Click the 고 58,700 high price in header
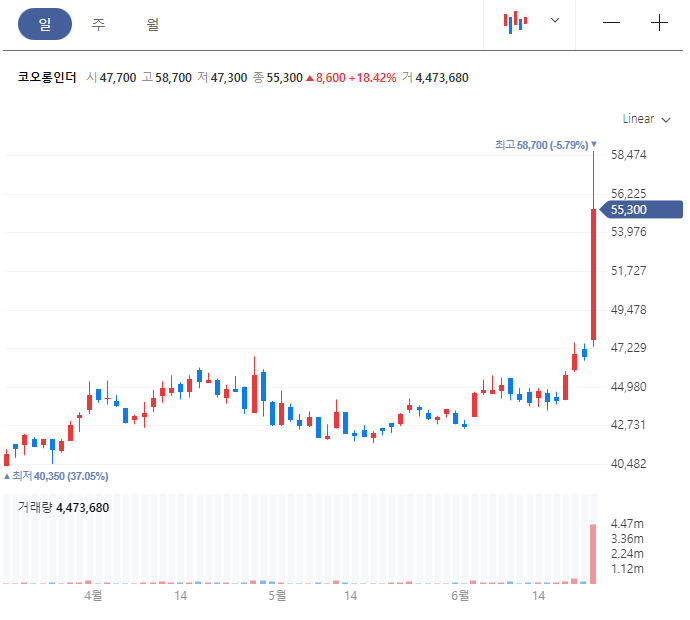Screen dimensions: 690x620 [x=167, y=78]
